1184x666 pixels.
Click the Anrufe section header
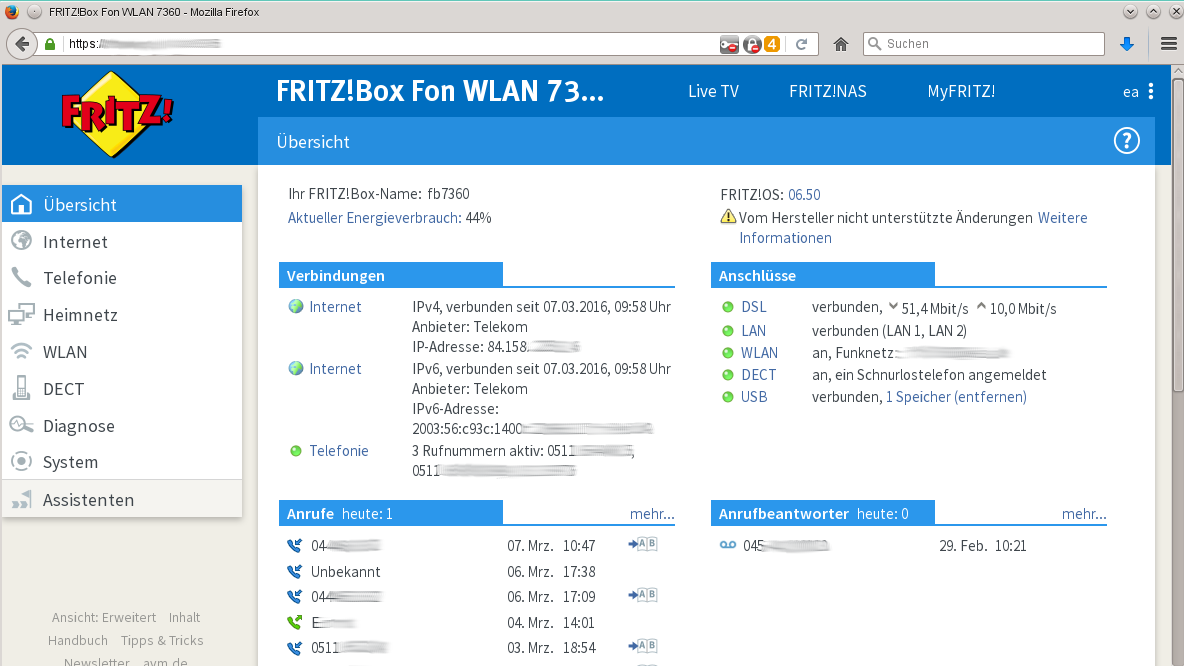tap(390, 513)
